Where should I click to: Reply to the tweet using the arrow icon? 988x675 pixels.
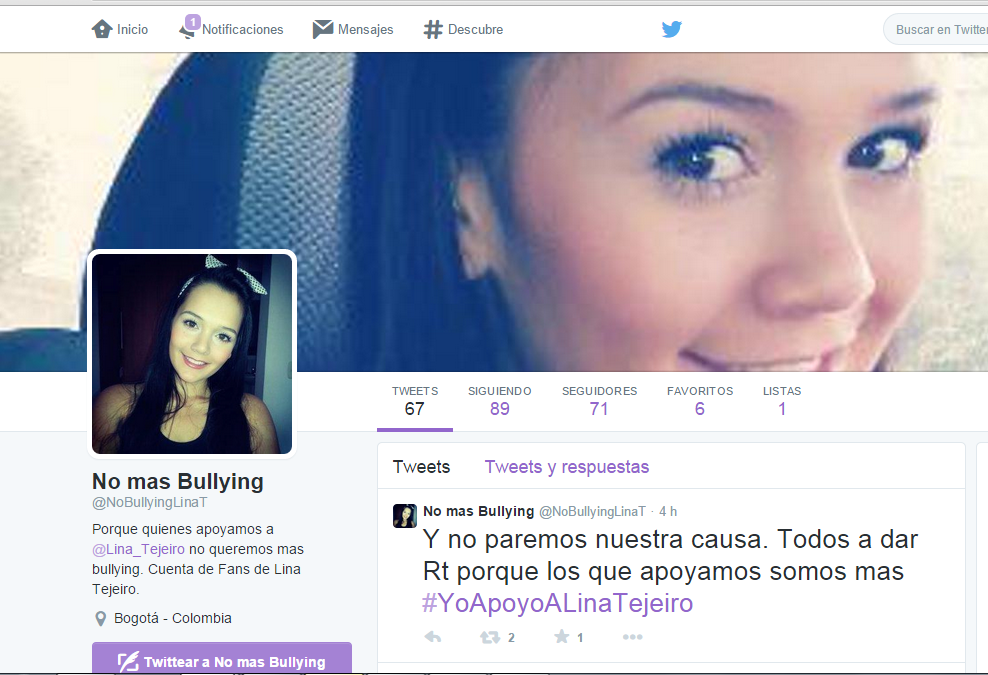(x=433, y=637)
